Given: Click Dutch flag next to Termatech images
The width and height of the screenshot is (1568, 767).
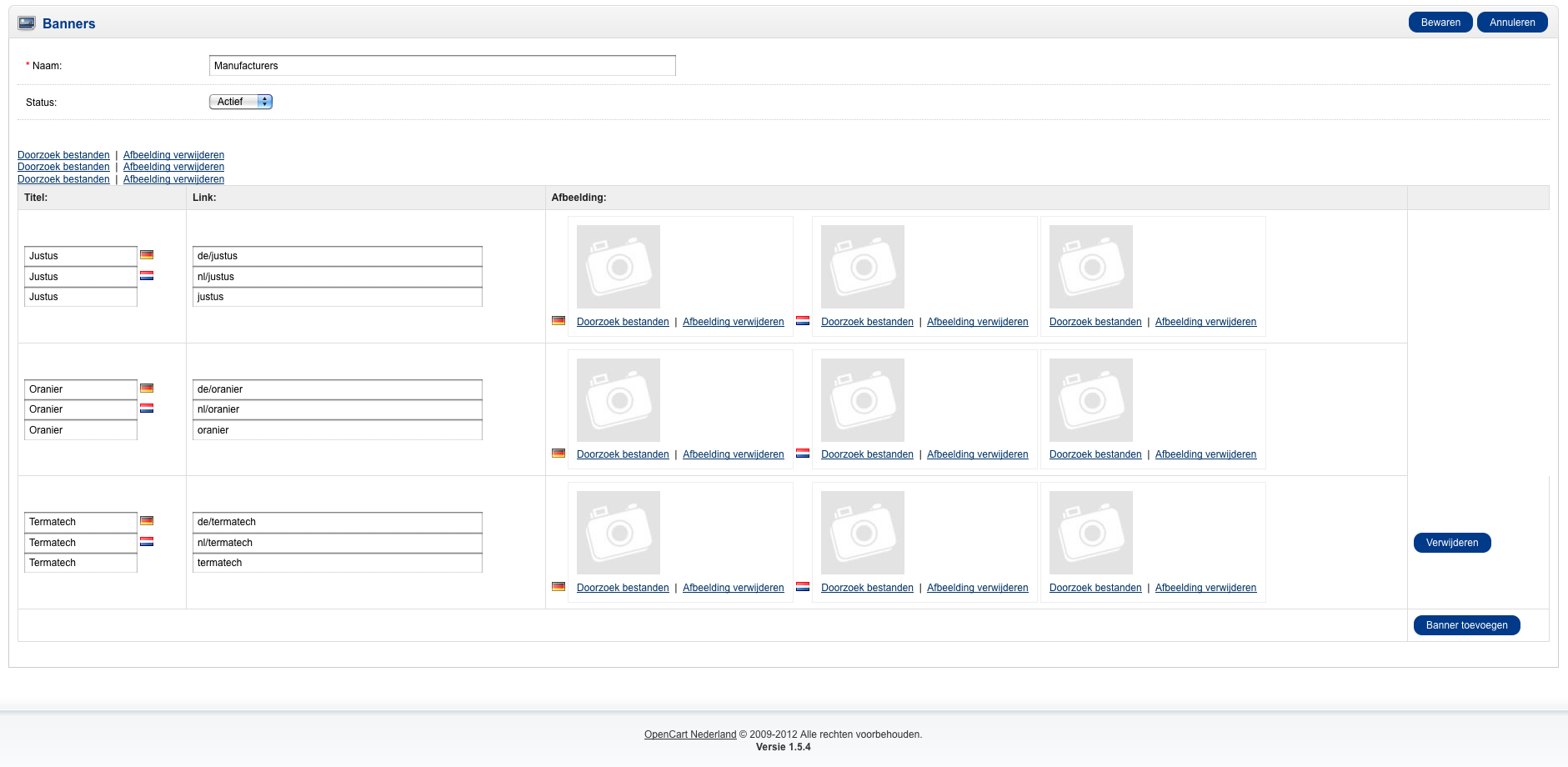Looking at the screenshot, I should pyautogui.click(x=803, y=587).
